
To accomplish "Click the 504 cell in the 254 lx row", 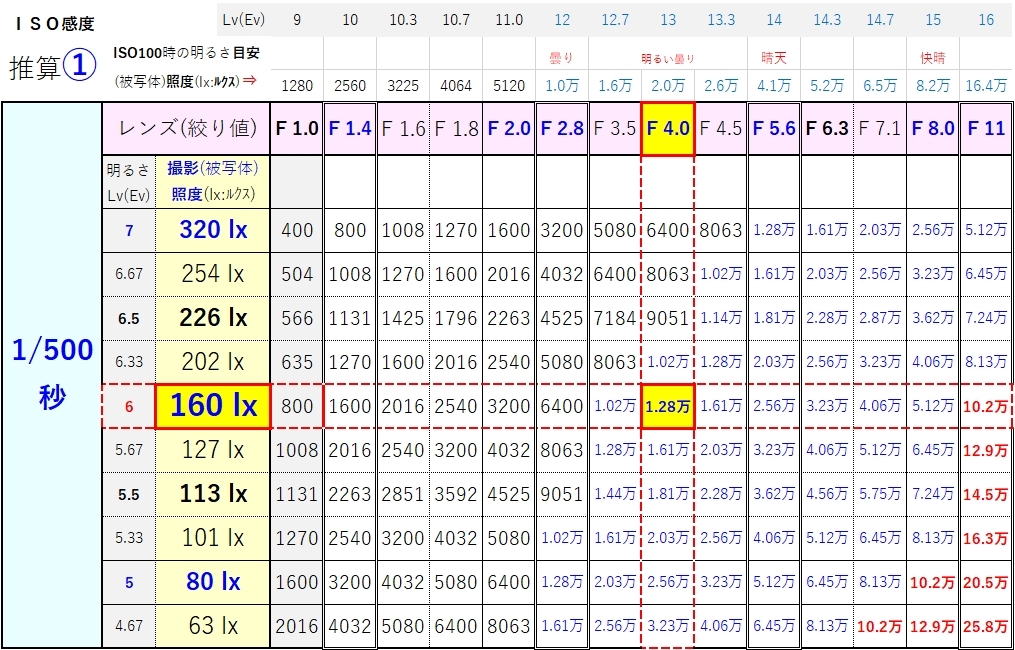I will 296,274.
